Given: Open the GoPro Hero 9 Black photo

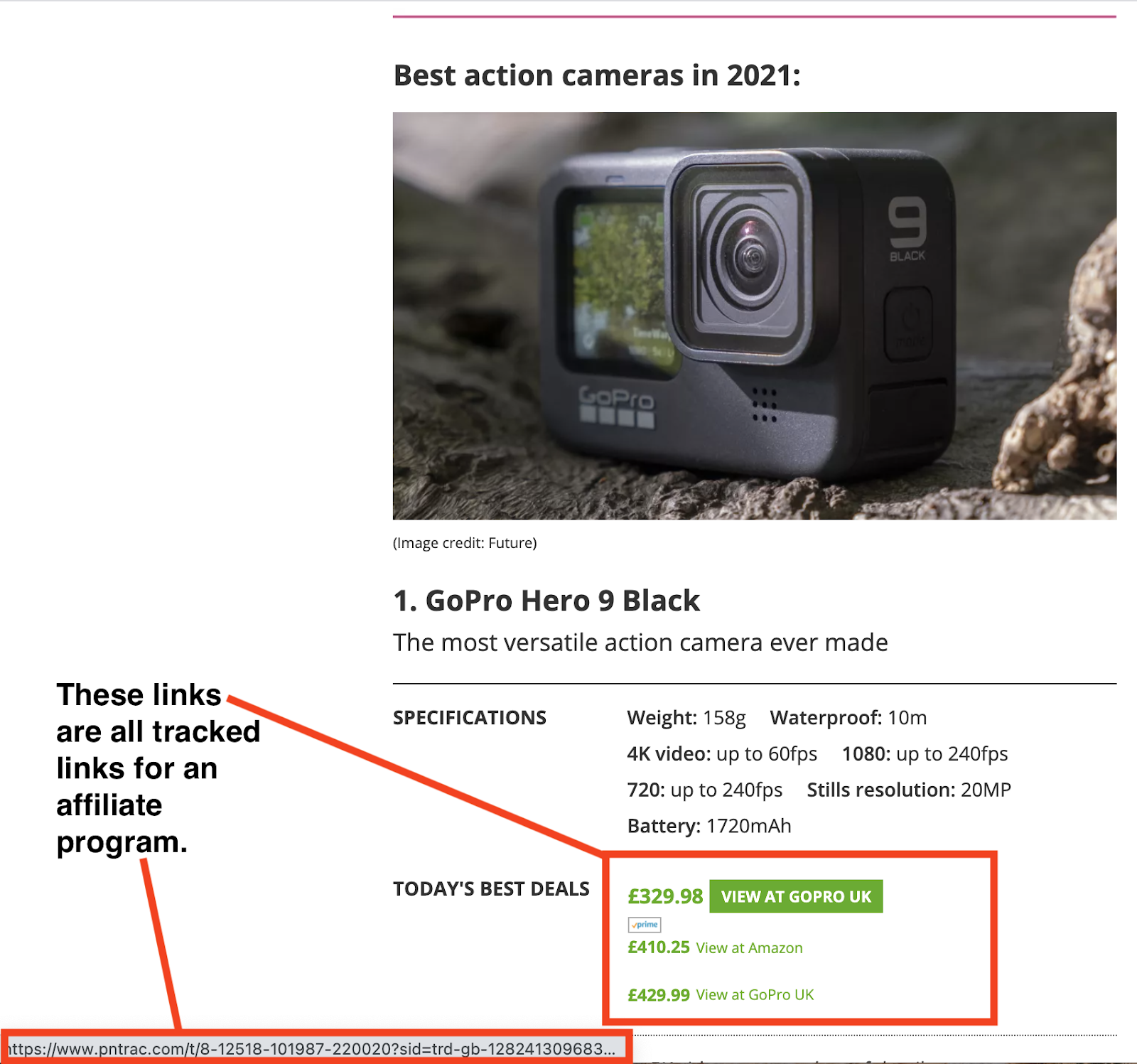Looking at the screenshot, I should click(755, 316).
